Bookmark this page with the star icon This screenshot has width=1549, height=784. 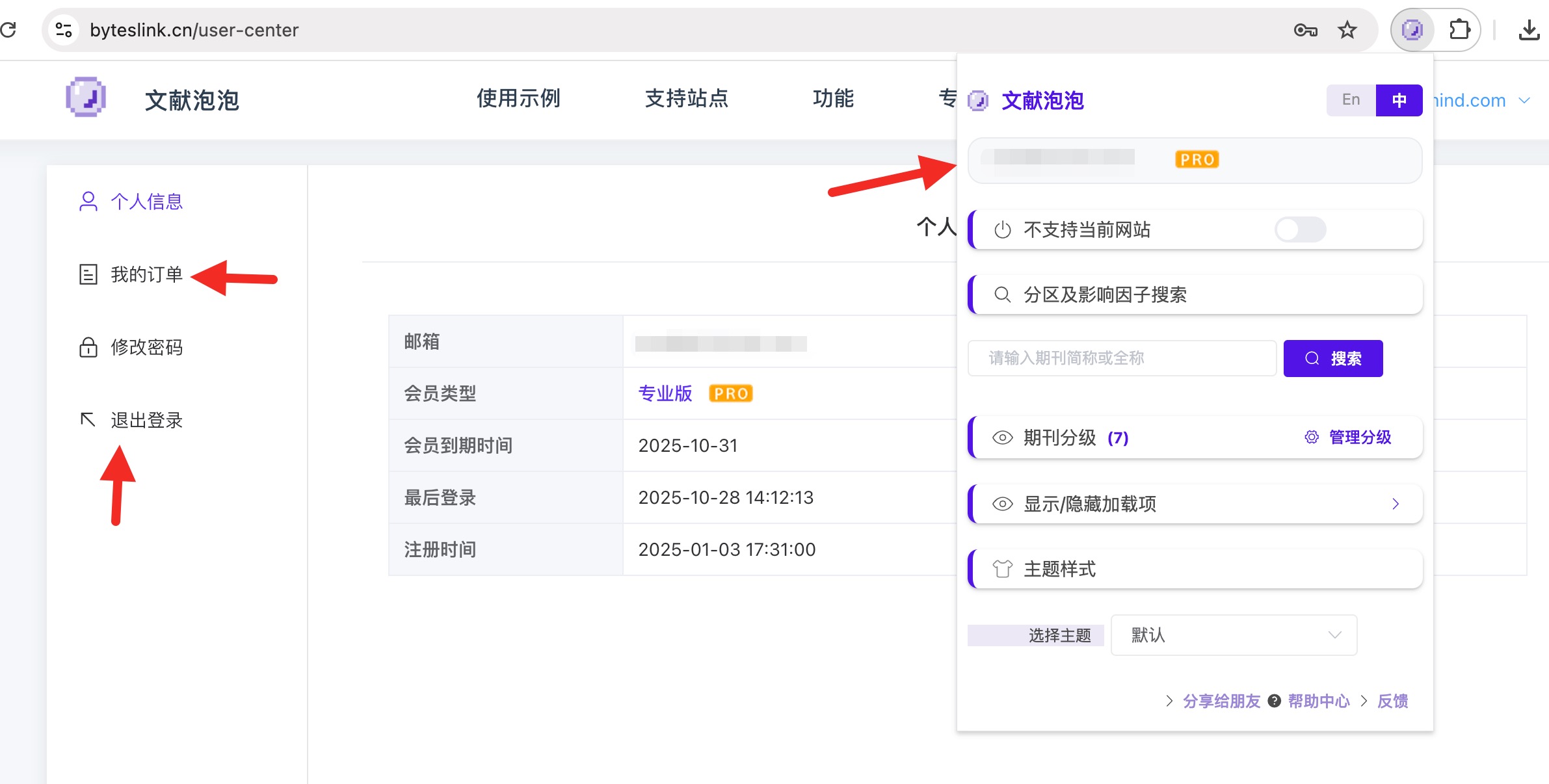click(1347, 30)
